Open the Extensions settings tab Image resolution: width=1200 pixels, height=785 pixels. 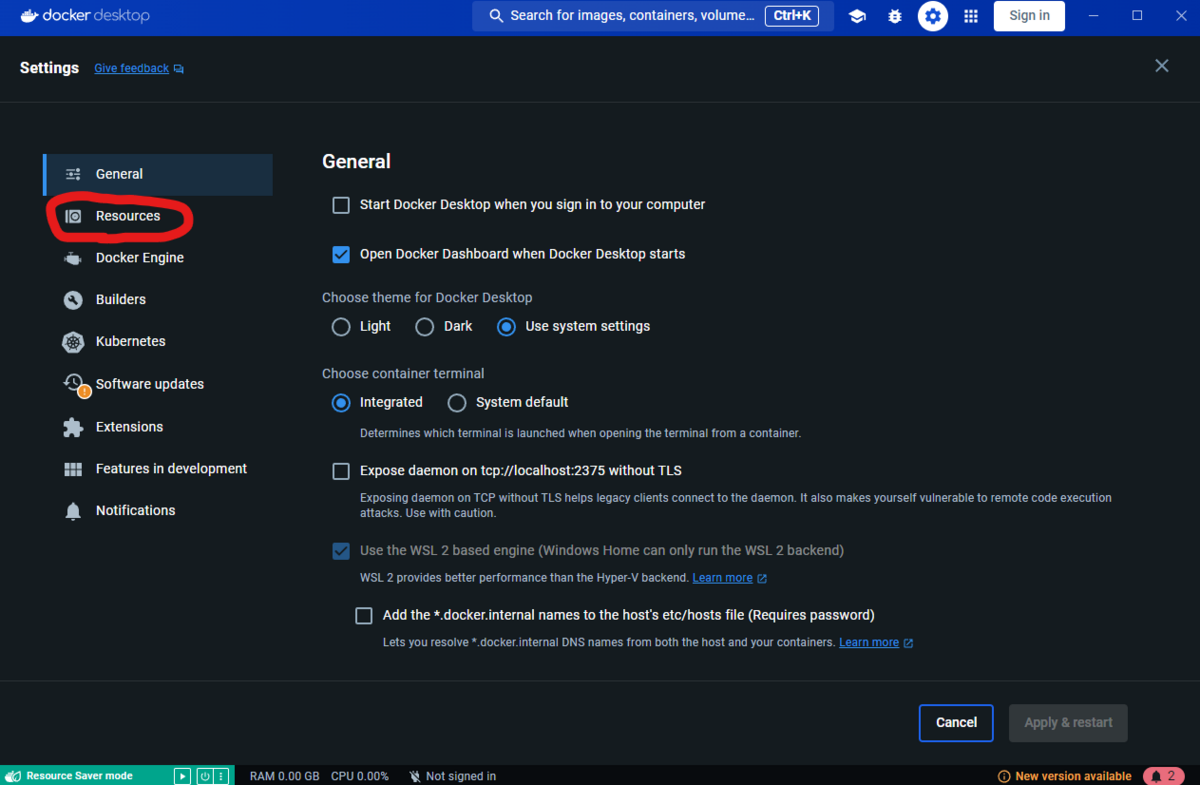point(158,427)
